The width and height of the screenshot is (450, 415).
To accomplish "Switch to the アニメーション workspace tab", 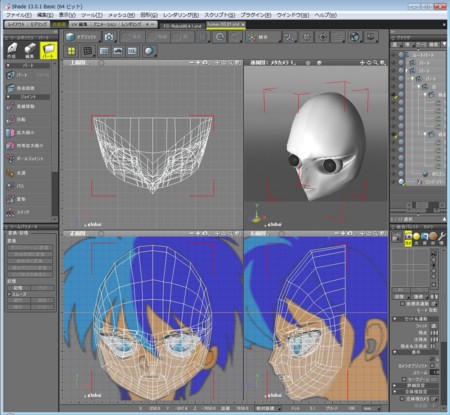I will click(105, 25).
